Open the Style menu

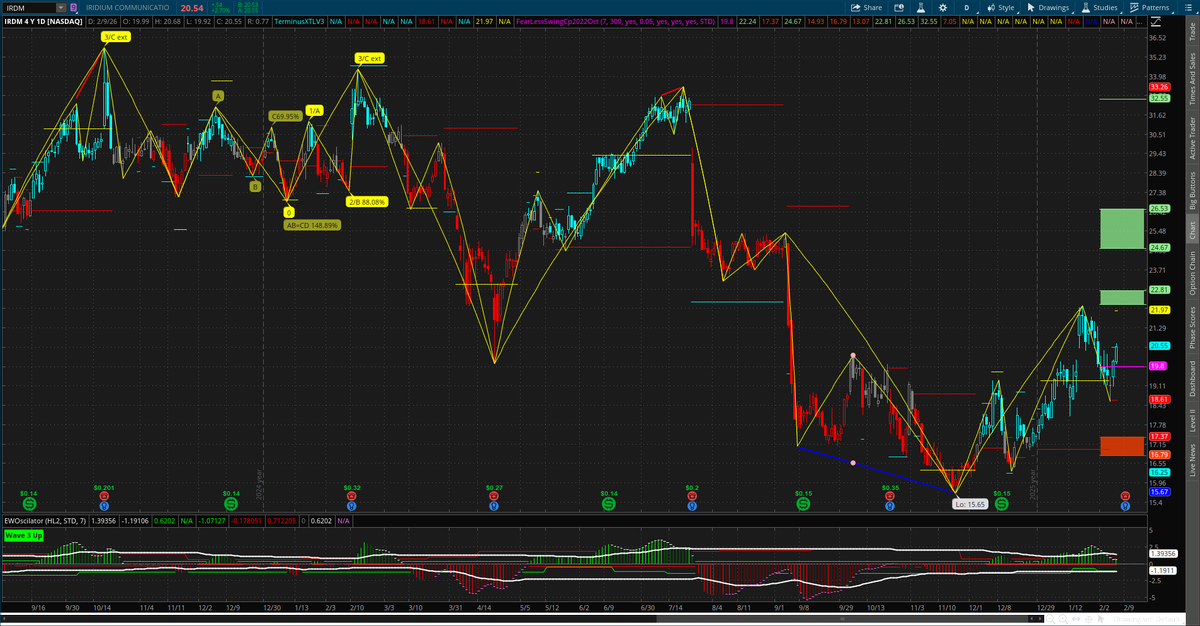[x=1000, y=7]
